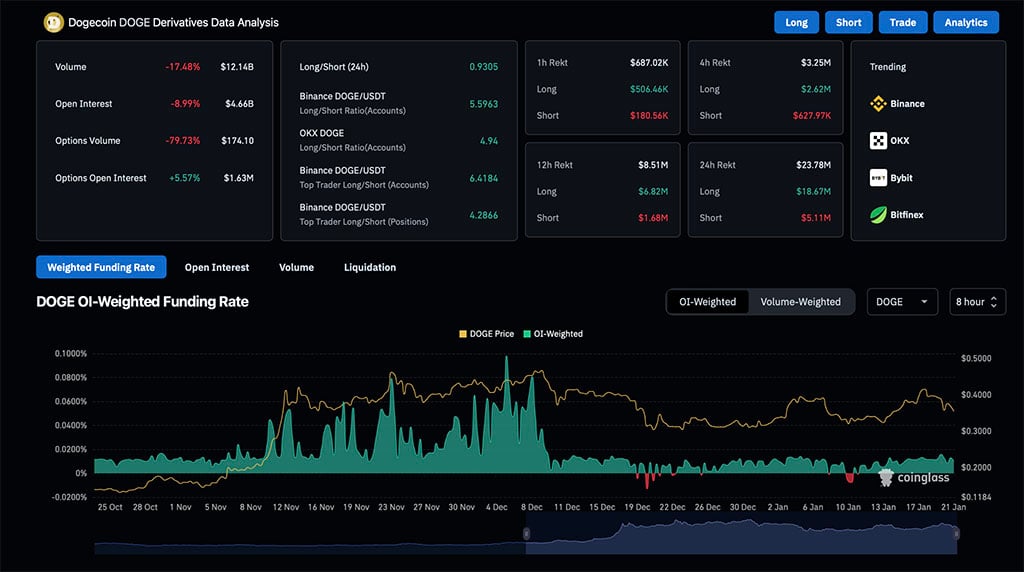This screenshot has height=572, width=1024.
Task: Click the Long button
Action: [796, 22]
